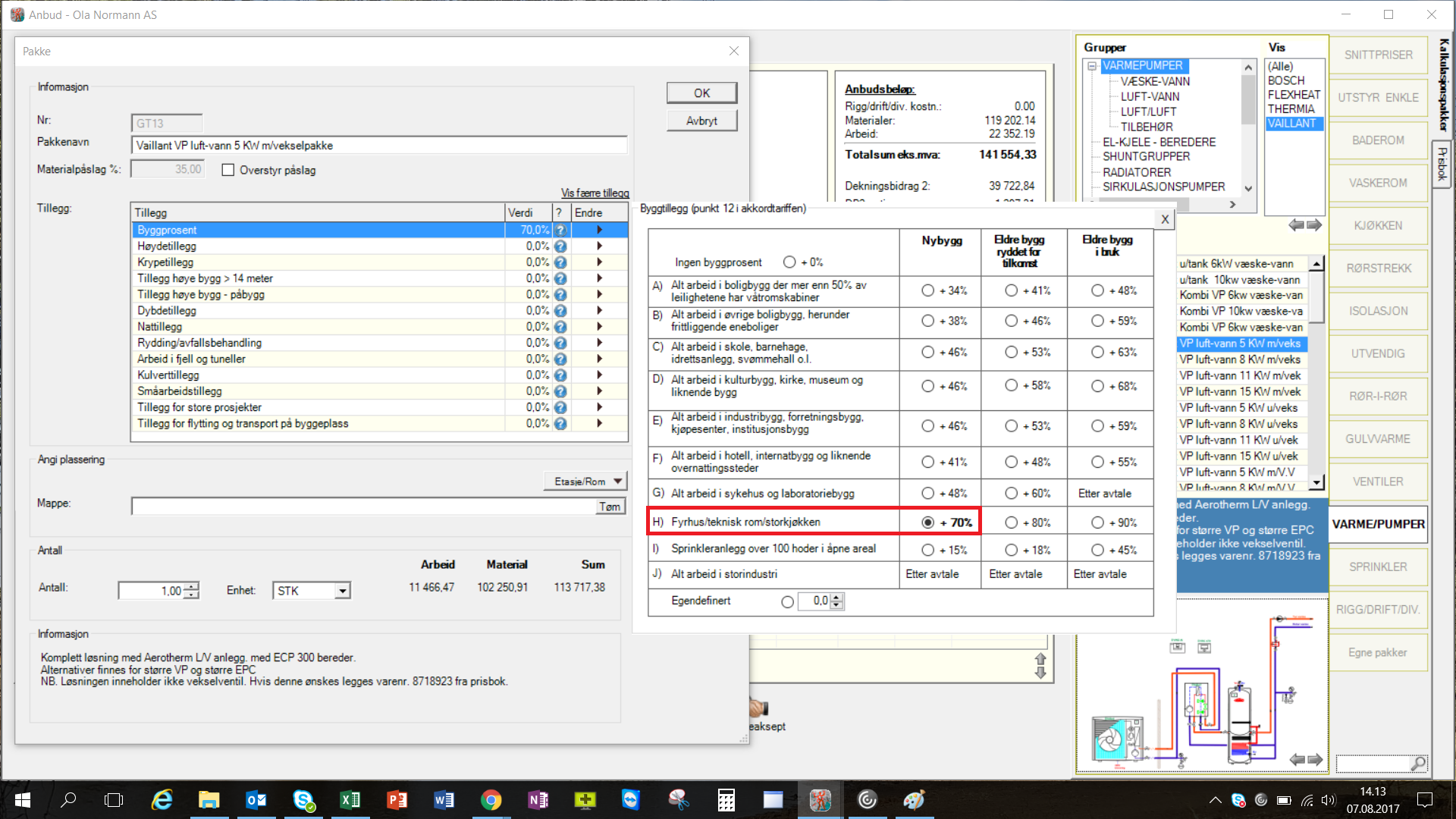Cancel with Avbryt button
This screenshot has width=1456, height=819.
click(x=701, y=121)
